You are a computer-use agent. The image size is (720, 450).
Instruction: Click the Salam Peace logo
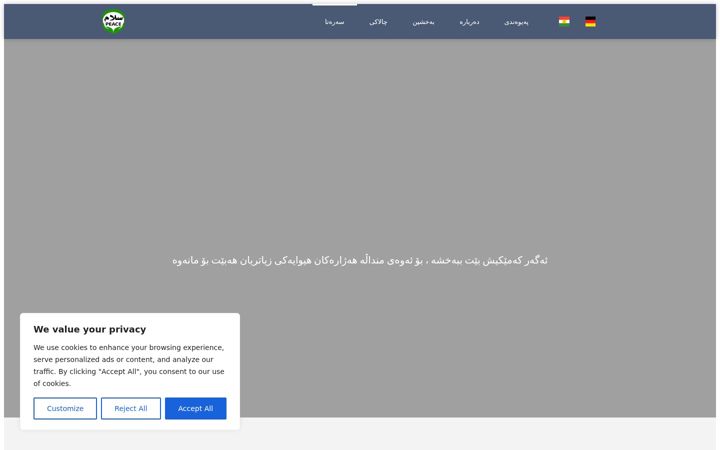(113, 22)
